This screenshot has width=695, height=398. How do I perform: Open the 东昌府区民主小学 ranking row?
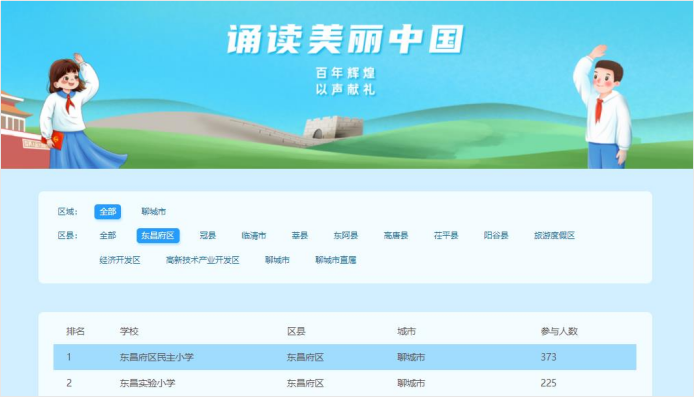click(x=345, y=357)
